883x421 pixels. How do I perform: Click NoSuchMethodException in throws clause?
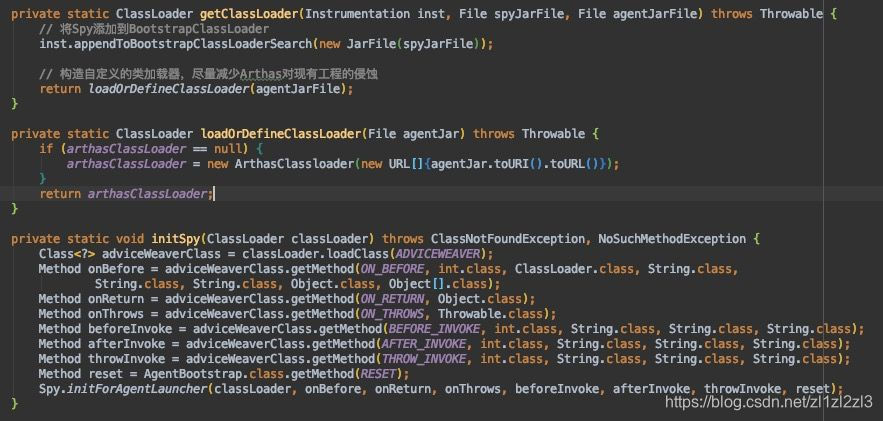click(672, 239)
